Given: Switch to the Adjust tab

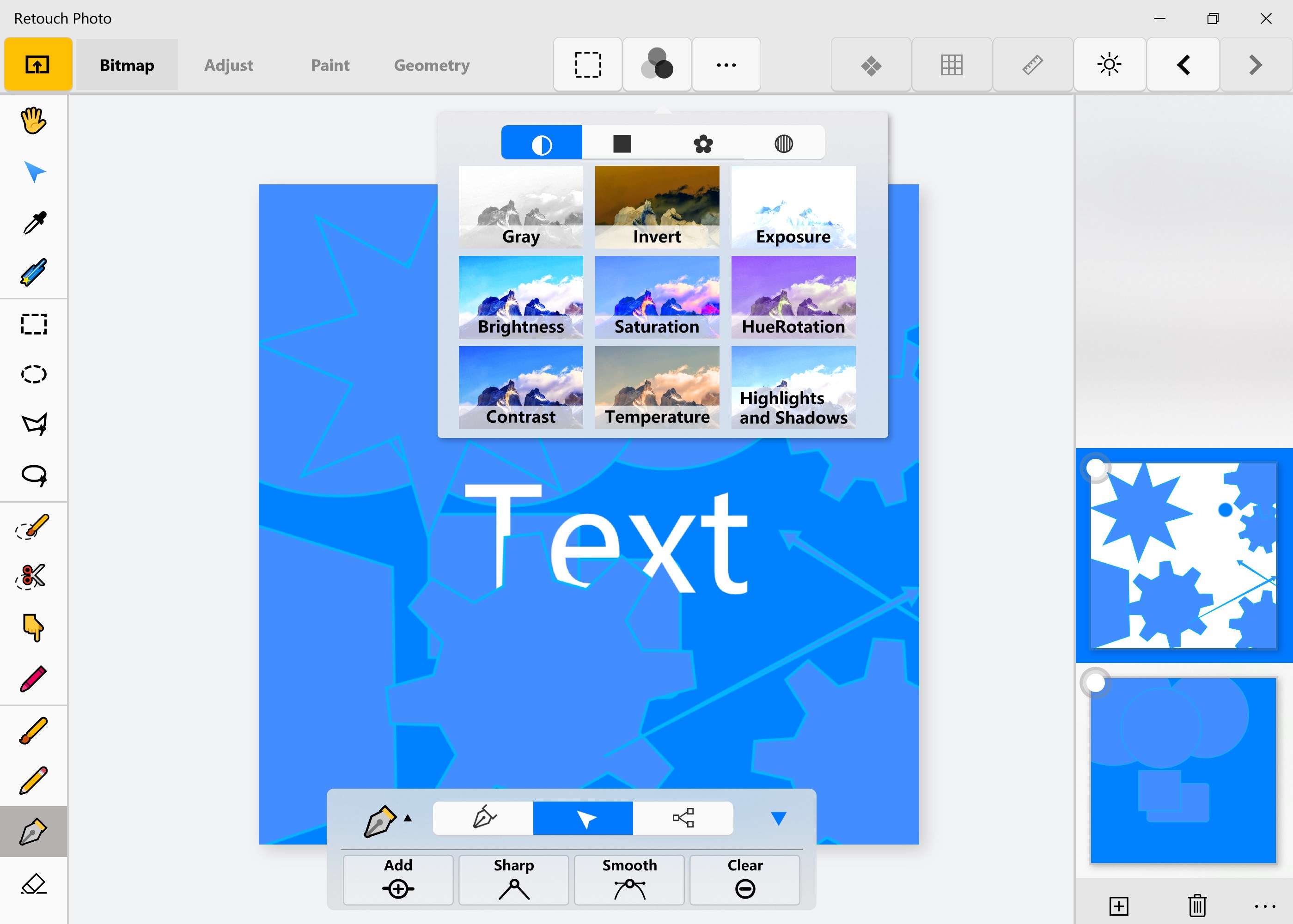Looking at the screenshot, I should point(228,65).
